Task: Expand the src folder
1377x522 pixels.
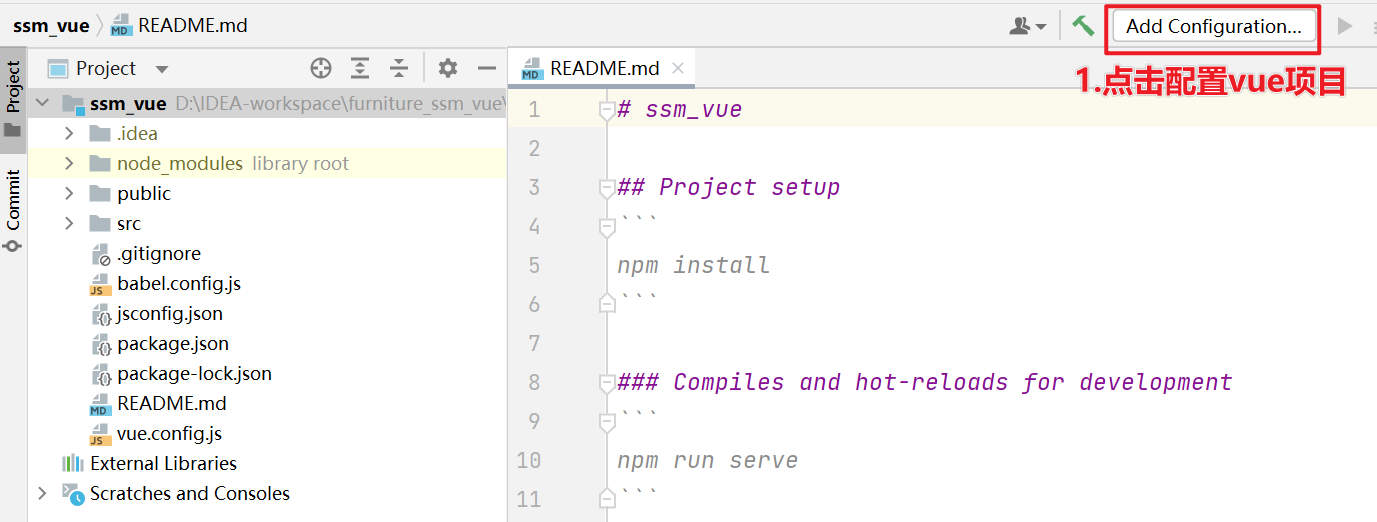Action: (x=68, y=223)
